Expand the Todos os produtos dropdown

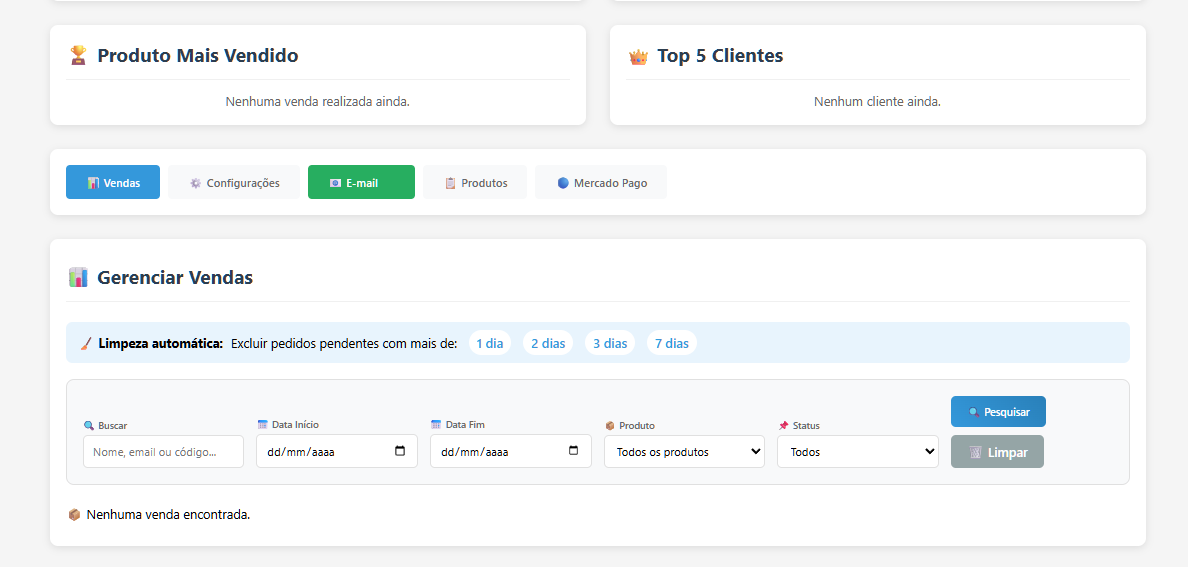tap(684, 452)
